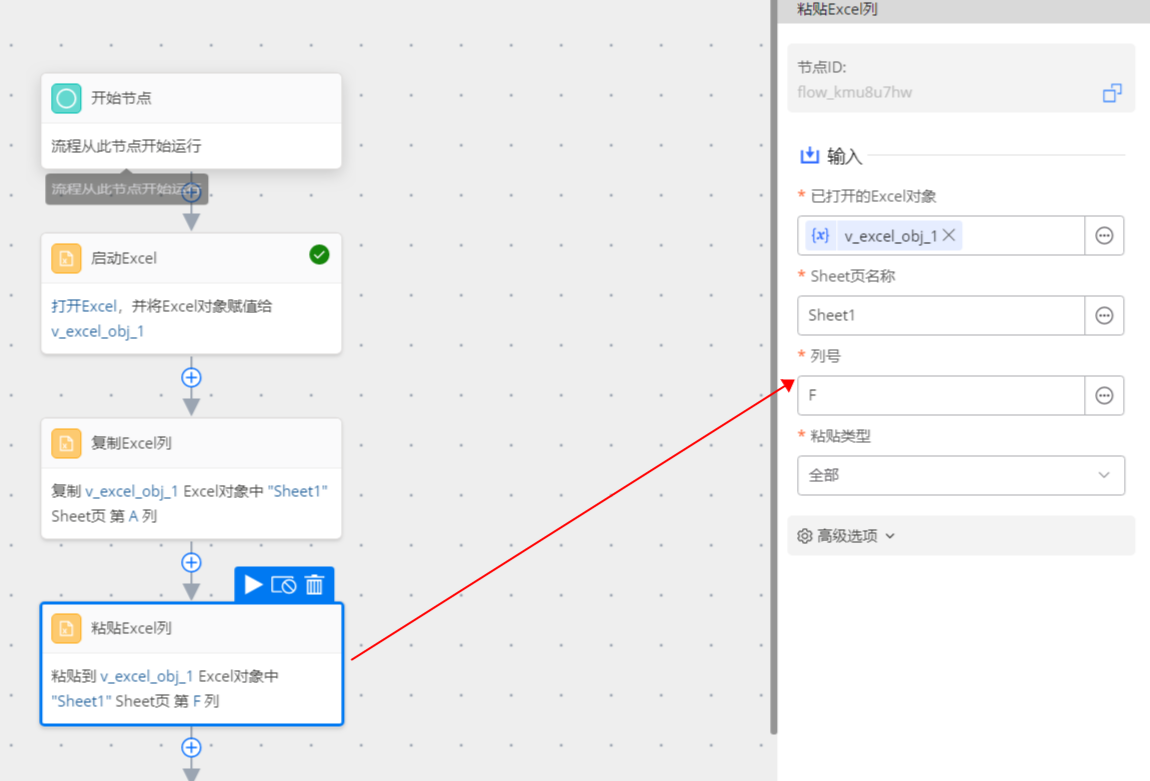This screenshot has width=1150, height=781.
Task: Edit the Sheet页名称 field containing Sheet1
Action: [x=941, y=315]
